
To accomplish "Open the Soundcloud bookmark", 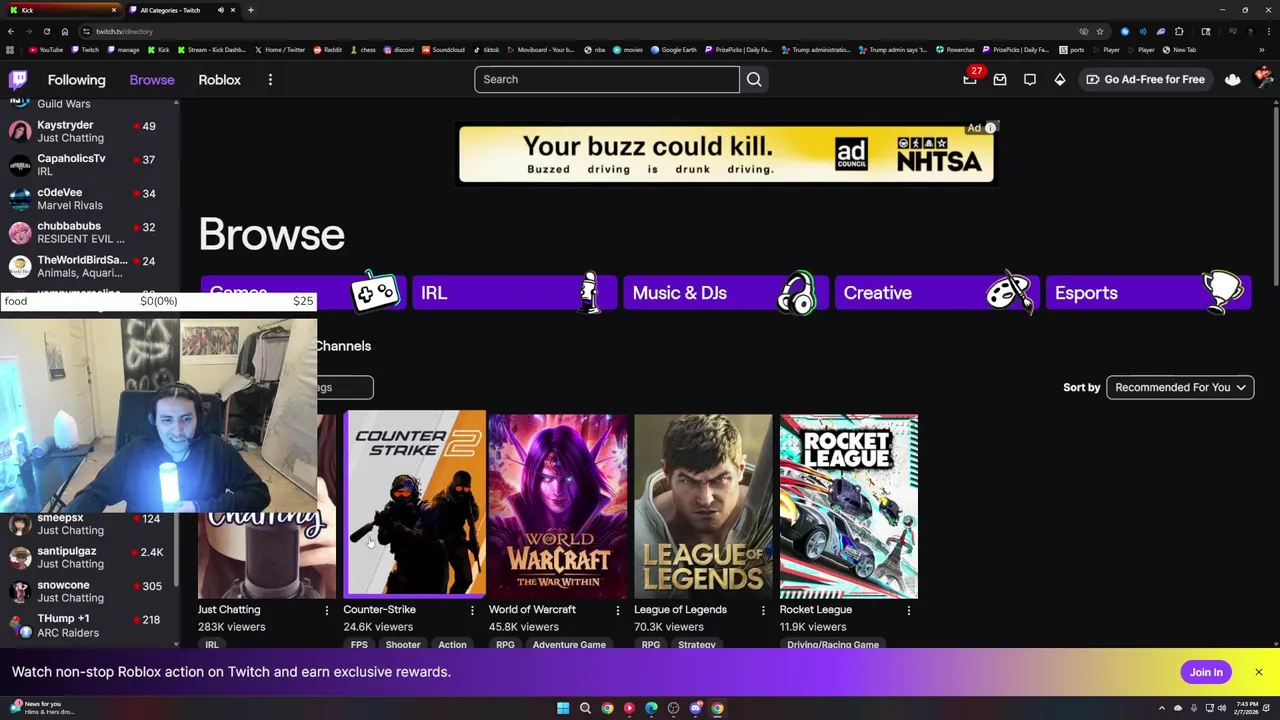I will point(444,49).
